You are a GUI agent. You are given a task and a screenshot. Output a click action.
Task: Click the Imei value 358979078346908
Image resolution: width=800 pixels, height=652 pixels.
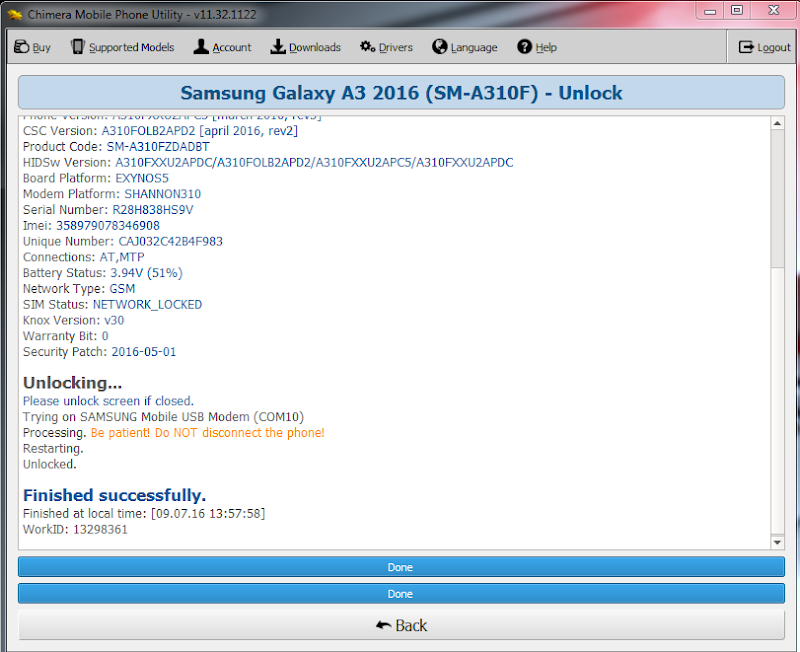[108, 225]
